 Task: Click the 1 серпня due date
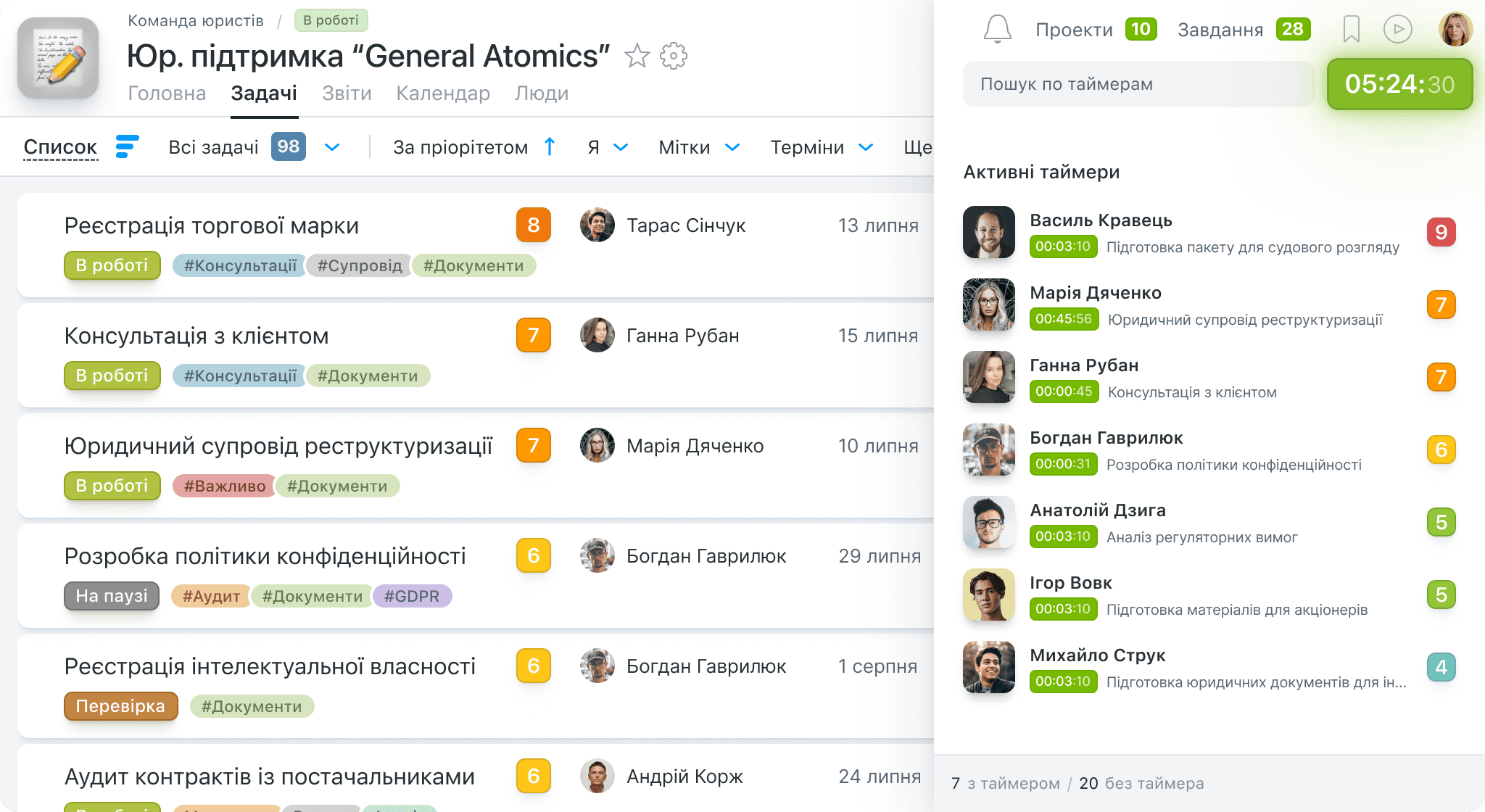(x=877, y=666)
